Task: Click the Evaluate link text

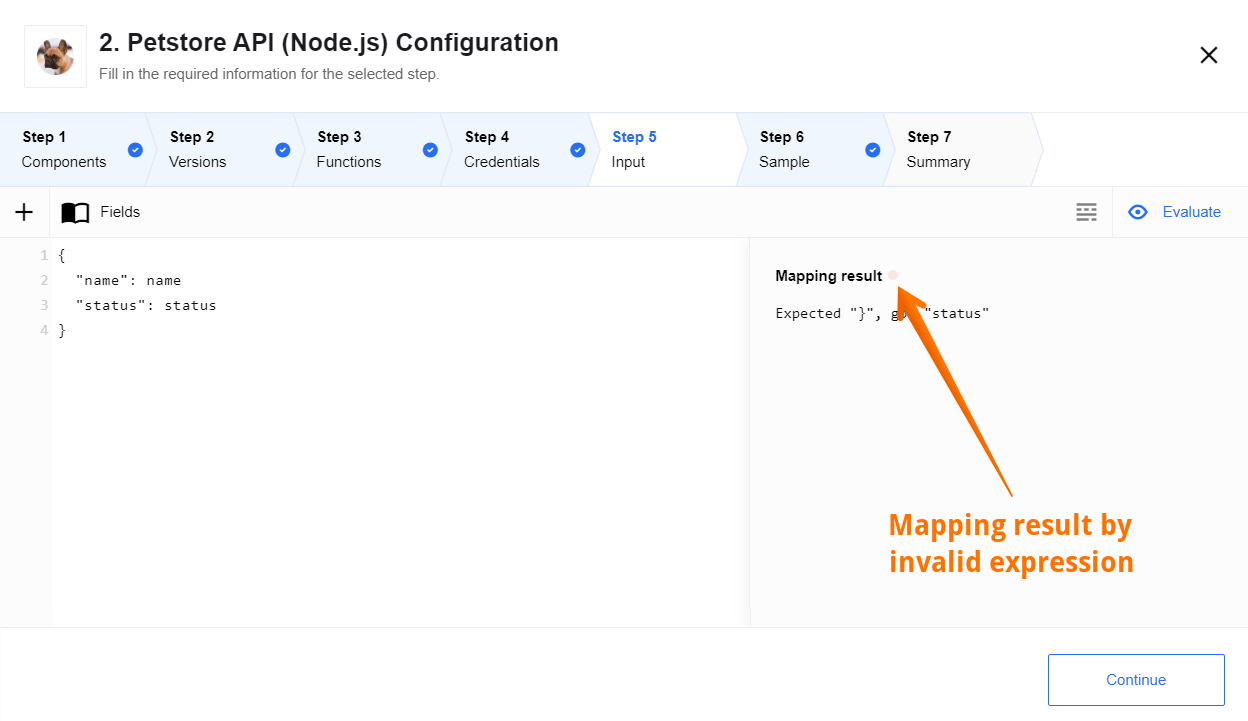Action: pos(1191,212)
